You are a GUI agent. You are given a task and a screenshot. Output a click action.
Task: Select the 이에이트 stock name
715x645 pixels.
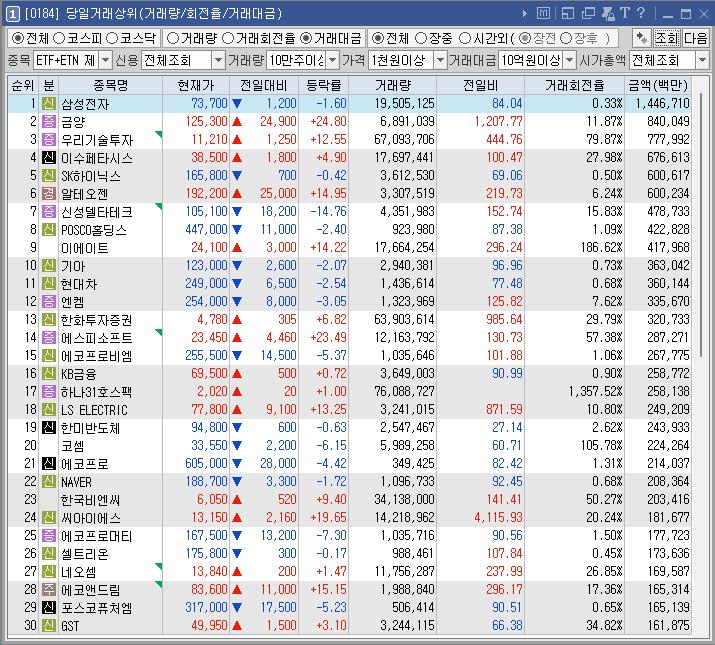pyautogui.click(x=85, y=248)
